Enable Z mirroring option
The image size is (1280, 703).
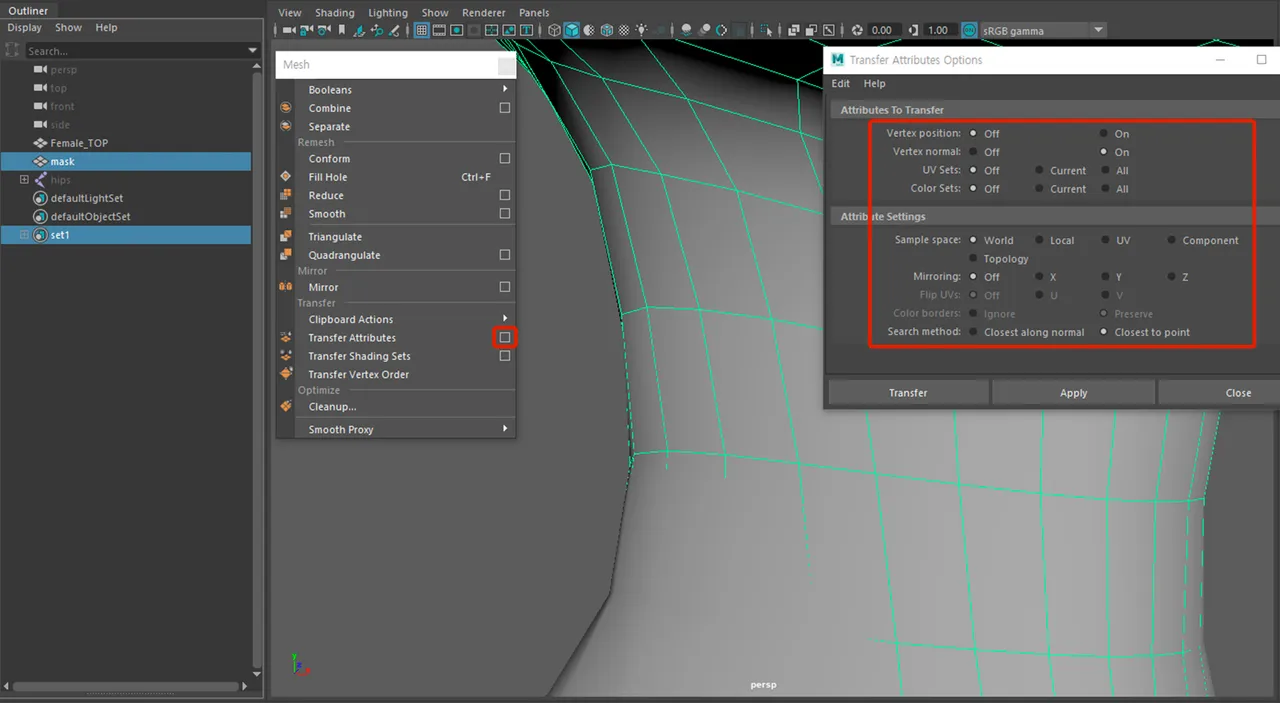tap(1170, 276)
